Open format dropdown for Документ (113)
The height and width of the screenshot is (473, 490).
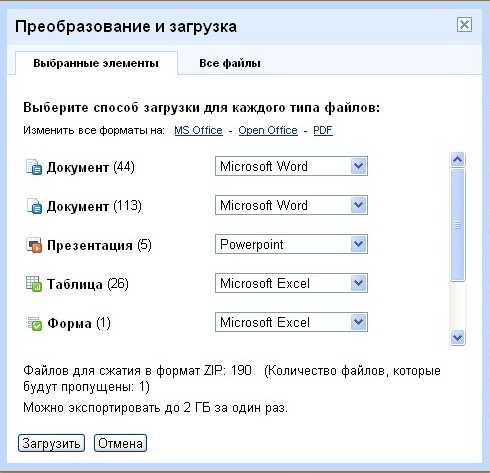pos(291,205)
